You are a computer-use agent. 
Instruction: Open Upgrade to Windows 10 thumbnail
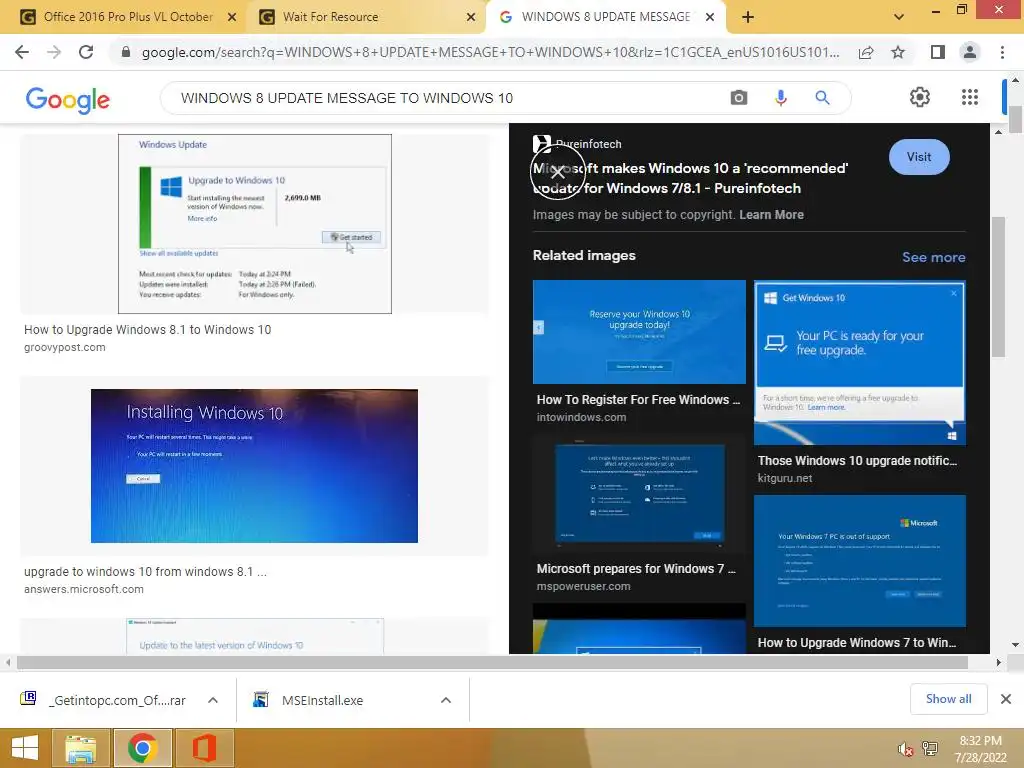tap(255, 224)
